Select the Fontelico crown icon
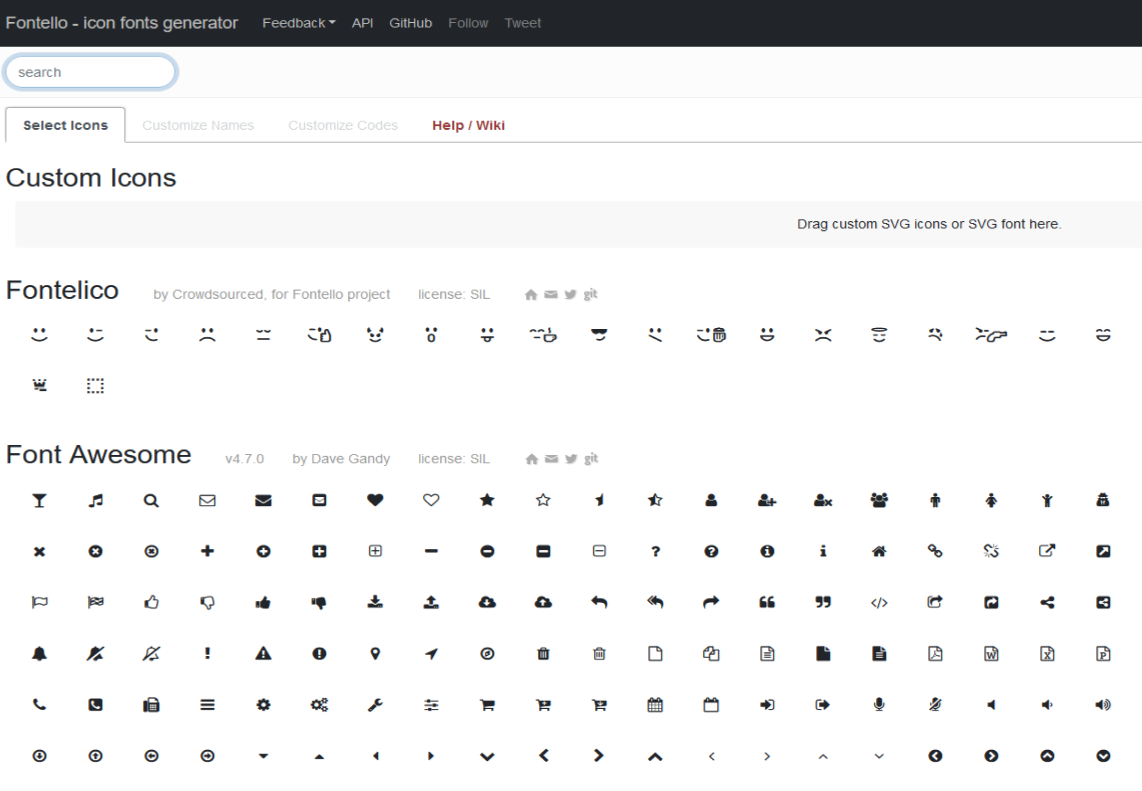The height and width of the screenshot is (791, 1142). (x=39, y=385)
